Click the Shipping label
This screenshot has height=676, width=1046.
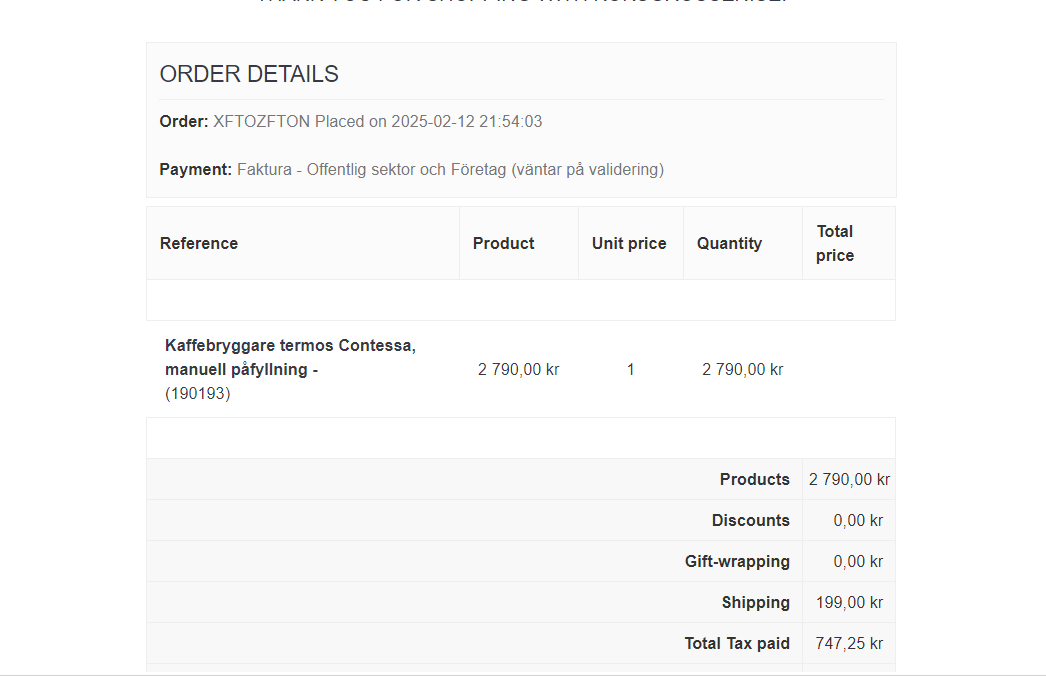coord(755,602)
